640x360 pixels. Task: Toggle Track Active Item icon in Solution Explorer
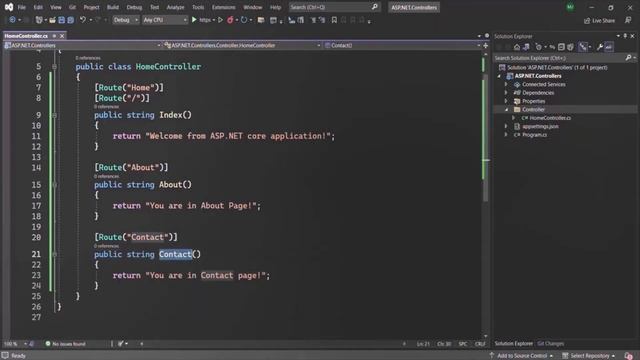click(x=583, y=47)
